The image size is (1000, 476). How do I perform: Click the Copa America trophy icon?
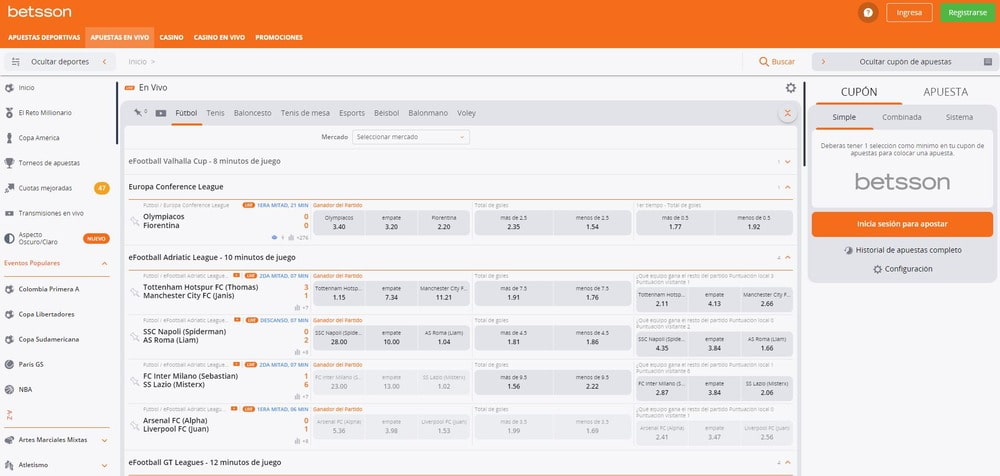coord(9,138)
